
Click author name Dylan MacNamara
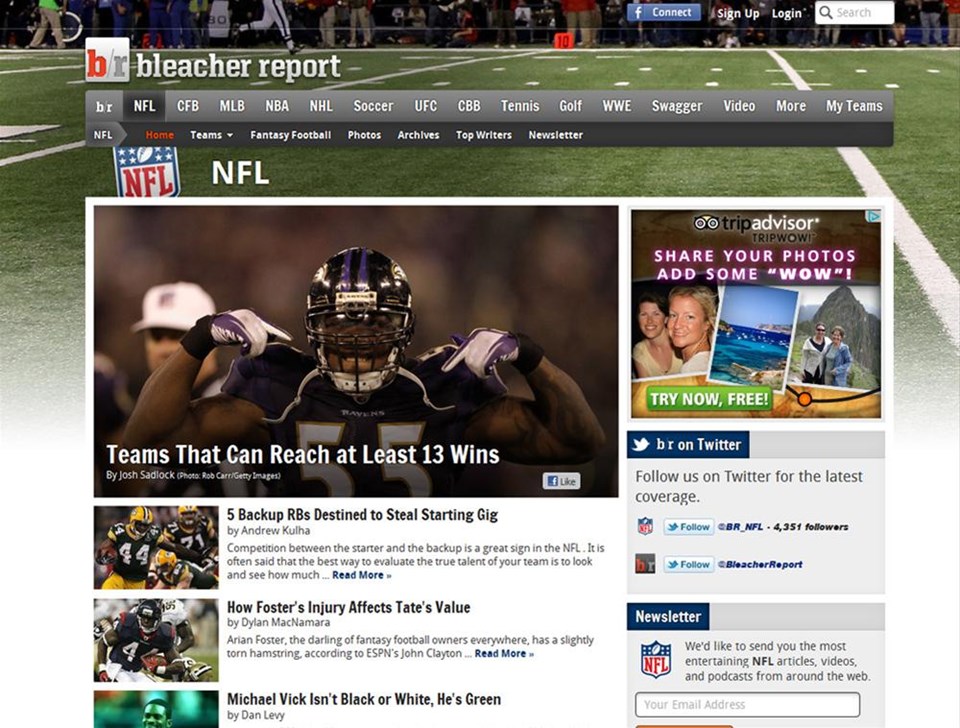[x=285, y=623]
